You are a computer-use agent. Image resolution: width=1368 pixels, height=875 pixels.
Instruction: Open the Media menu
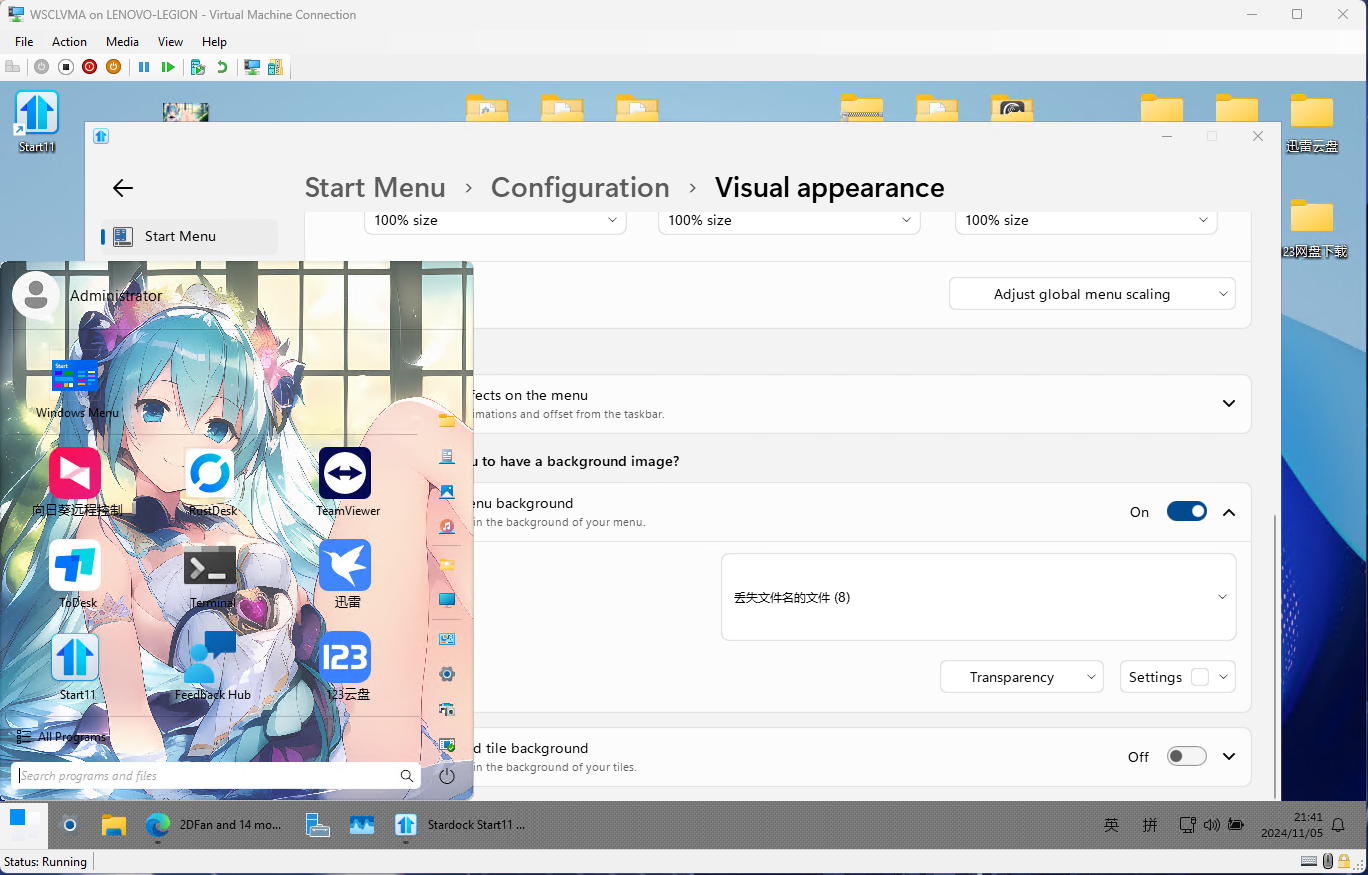click(122, 42)
